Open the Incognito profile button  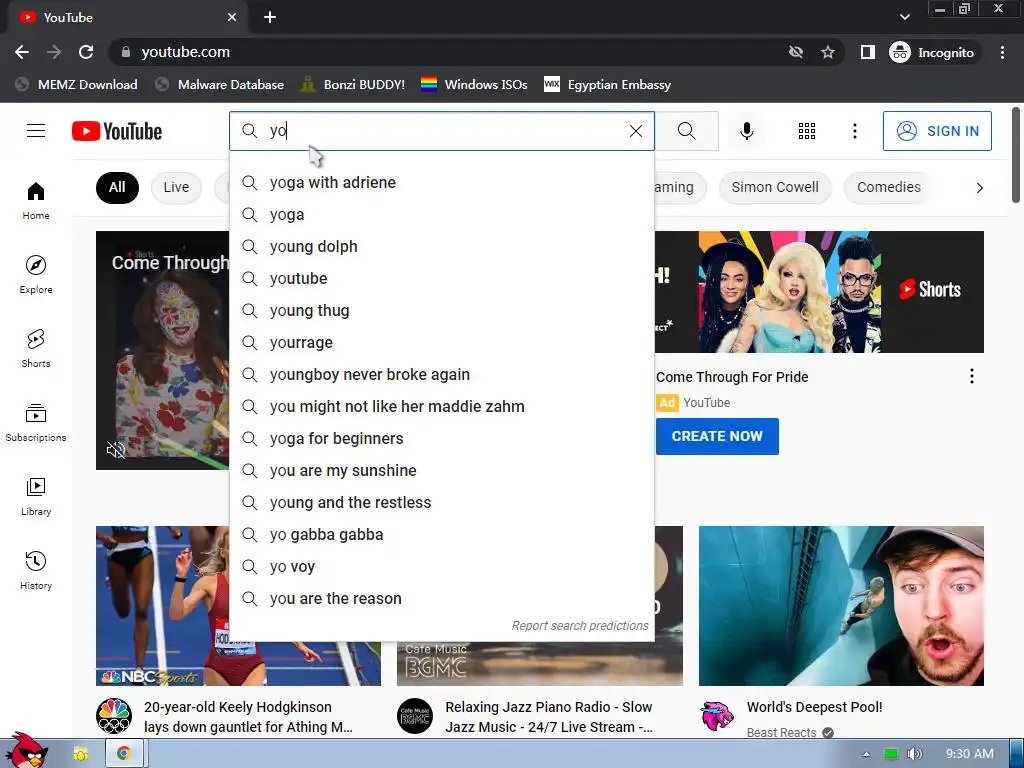932,52
